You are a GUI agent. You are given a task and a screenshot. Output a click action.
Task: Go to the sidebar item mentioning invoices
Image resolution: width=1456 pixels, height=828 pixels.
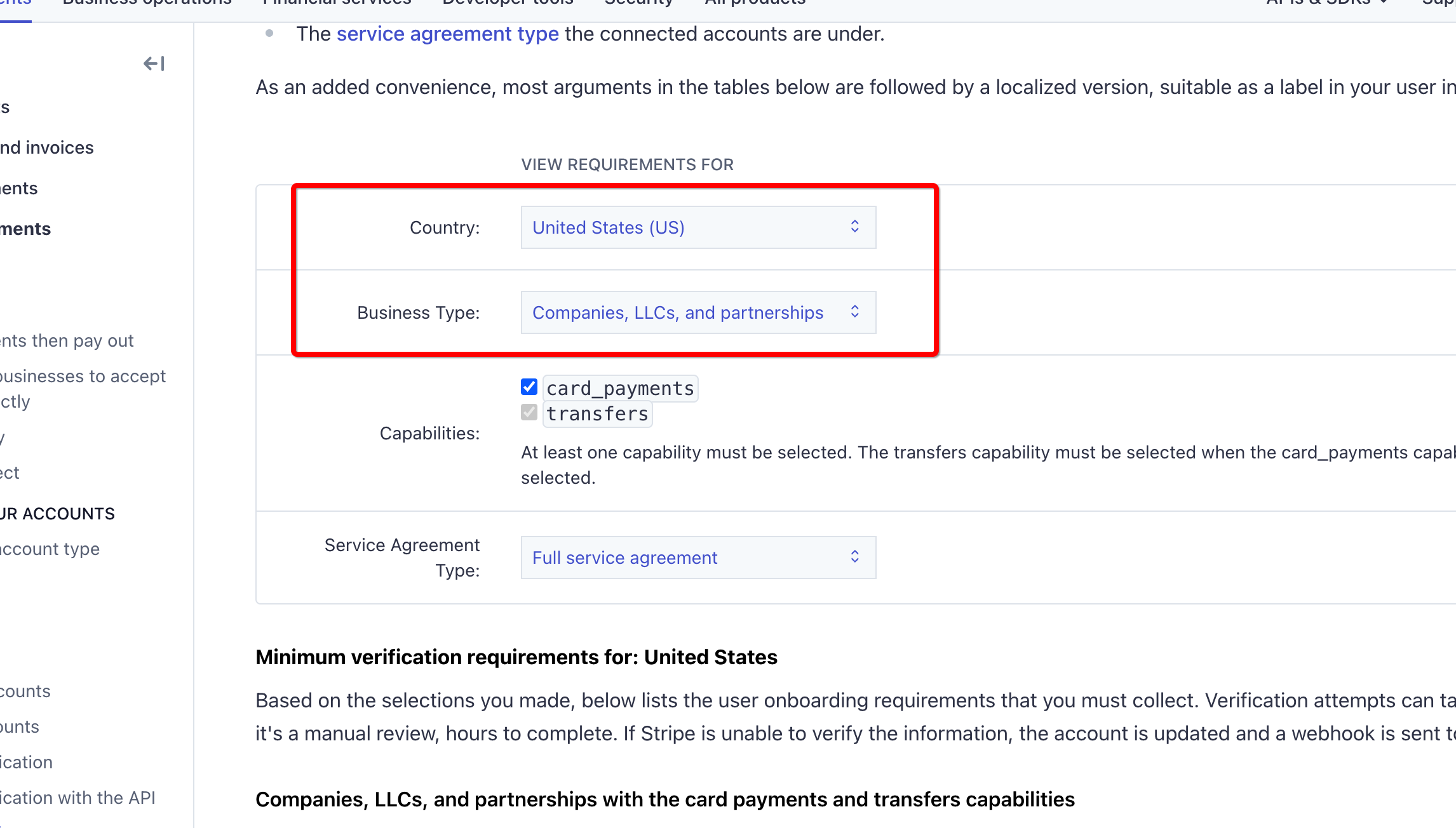point(47,147)
